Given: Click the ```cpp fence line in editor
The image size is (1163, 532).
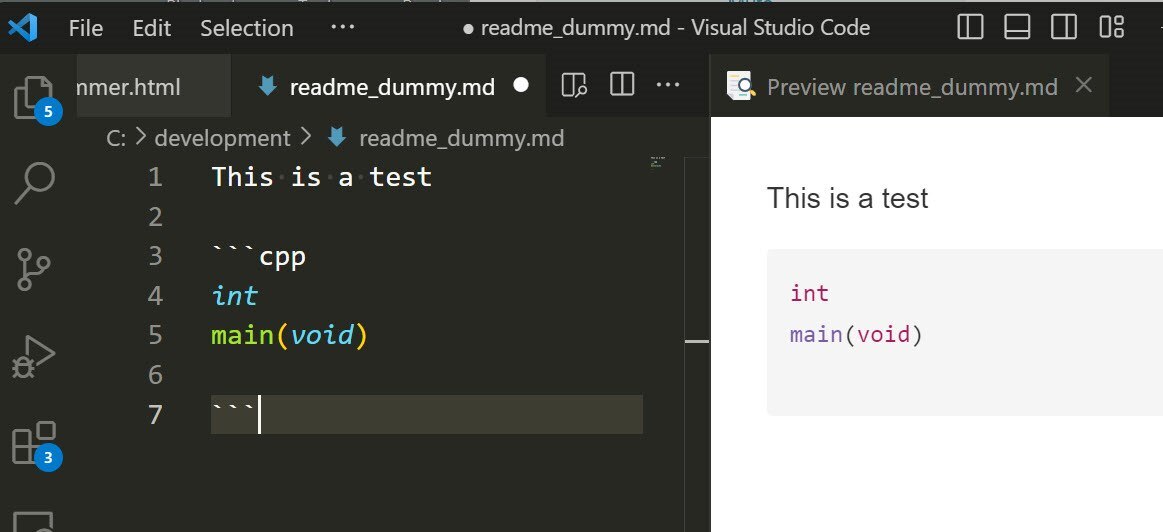Looking at the screenshot, I should coord(259,257).
